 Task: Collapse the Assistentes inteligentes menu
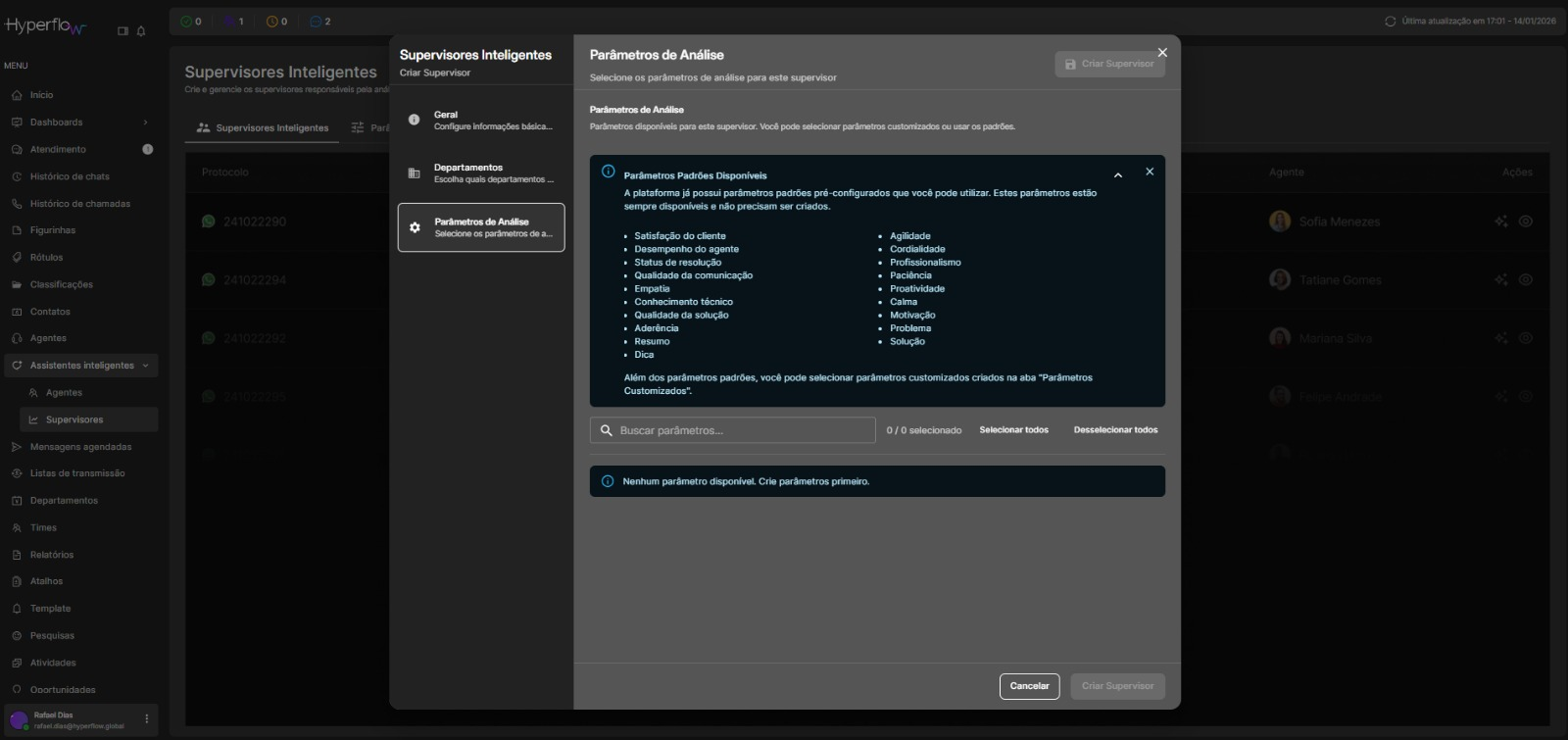click(x=146, y=366)
